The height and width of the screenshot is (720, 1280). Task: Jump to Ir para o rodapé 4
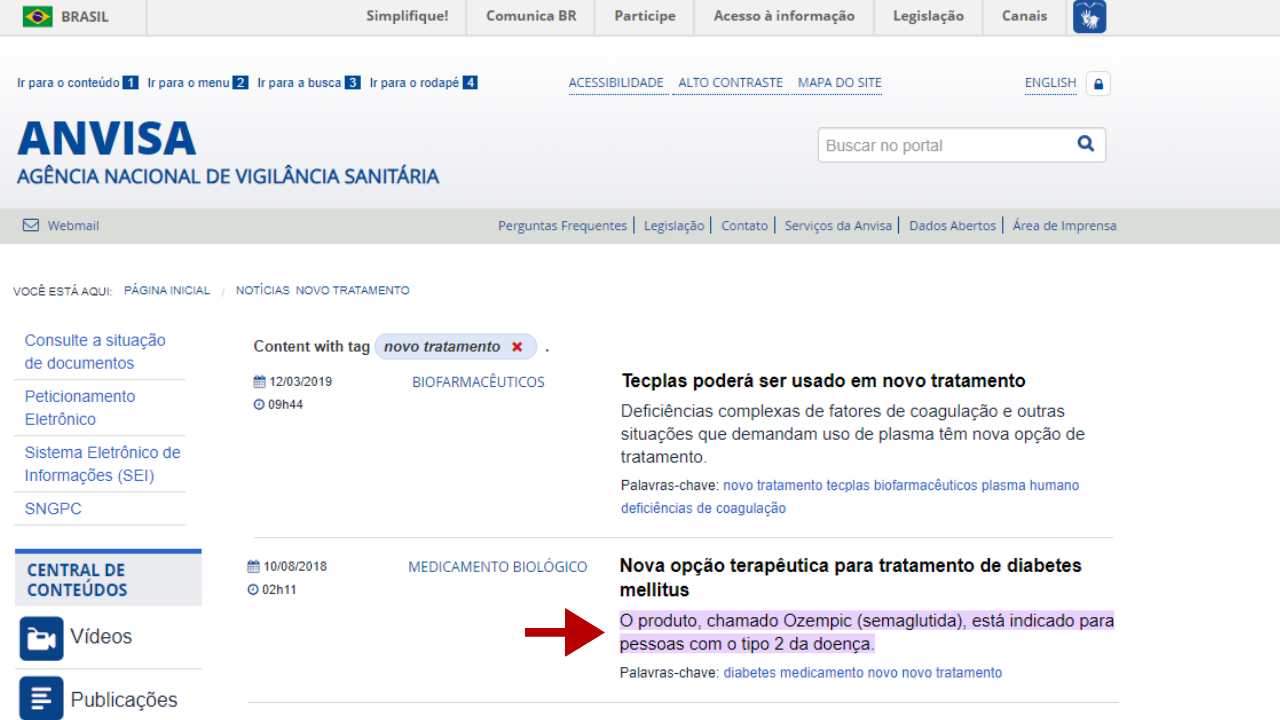pyautogui.click(x=423, y=83)
